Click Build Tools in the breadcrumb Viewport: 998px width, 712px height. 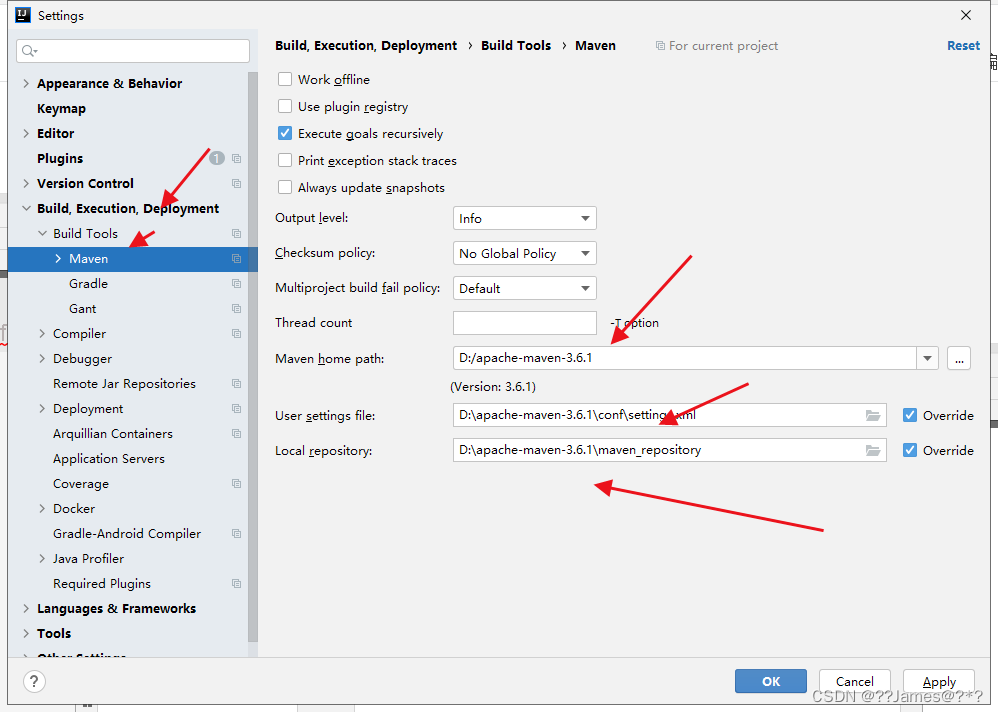tap(516, 46)
